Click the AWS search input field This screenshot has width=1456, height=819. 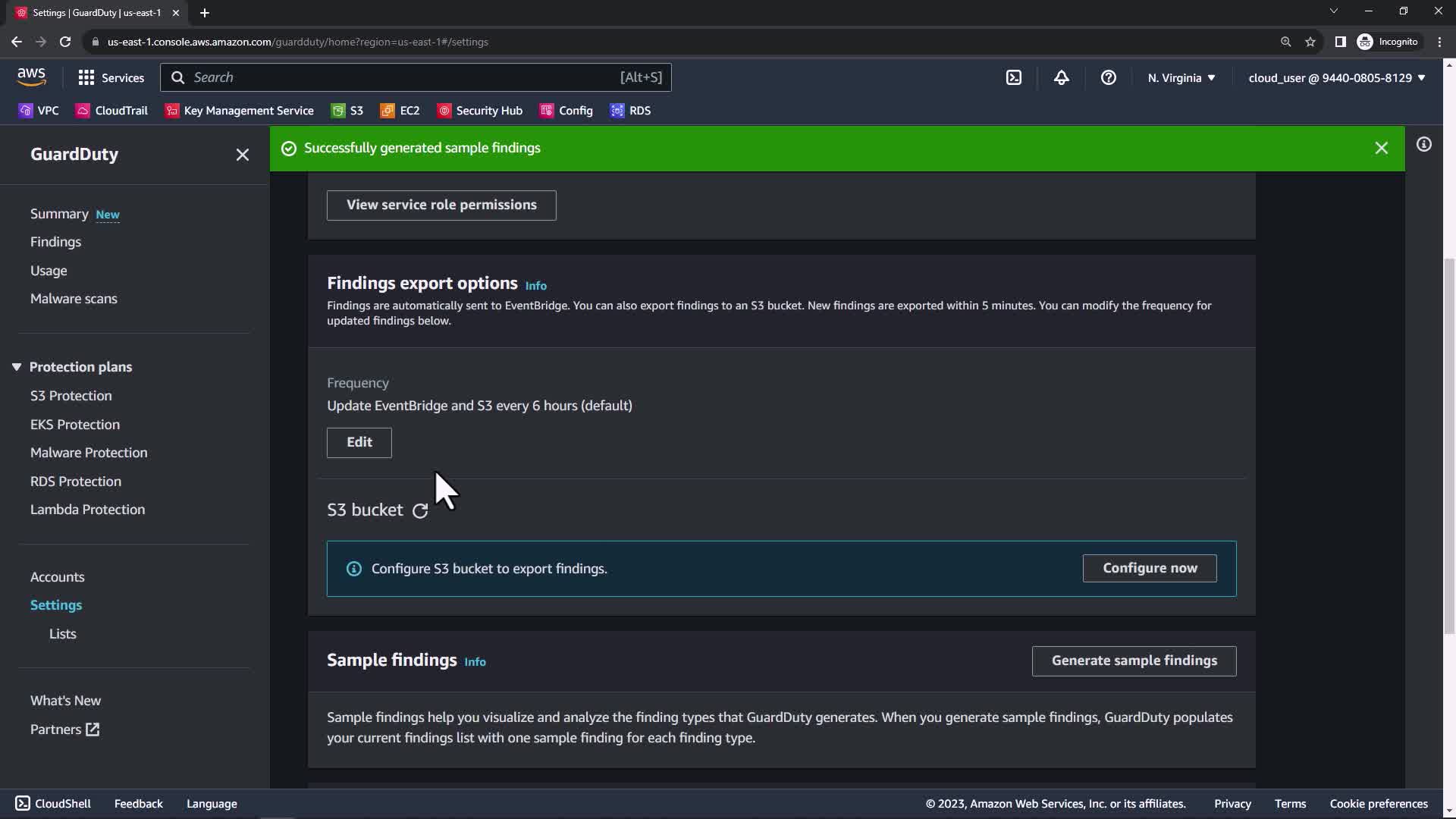pos(402,77)
